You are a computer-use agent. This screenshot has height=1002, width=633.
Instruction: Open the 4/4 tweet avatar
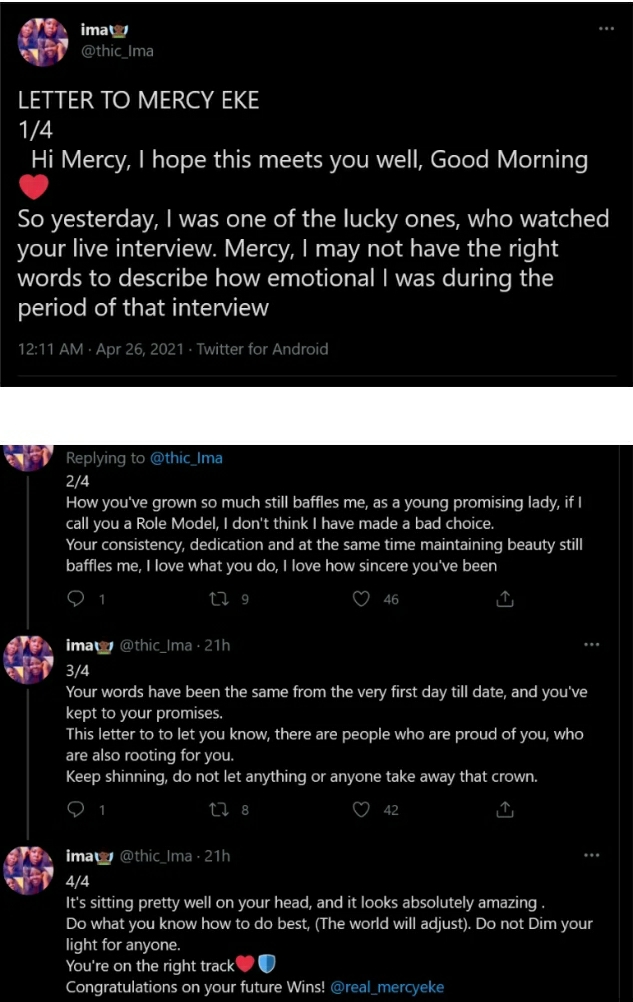pos(31,869)
